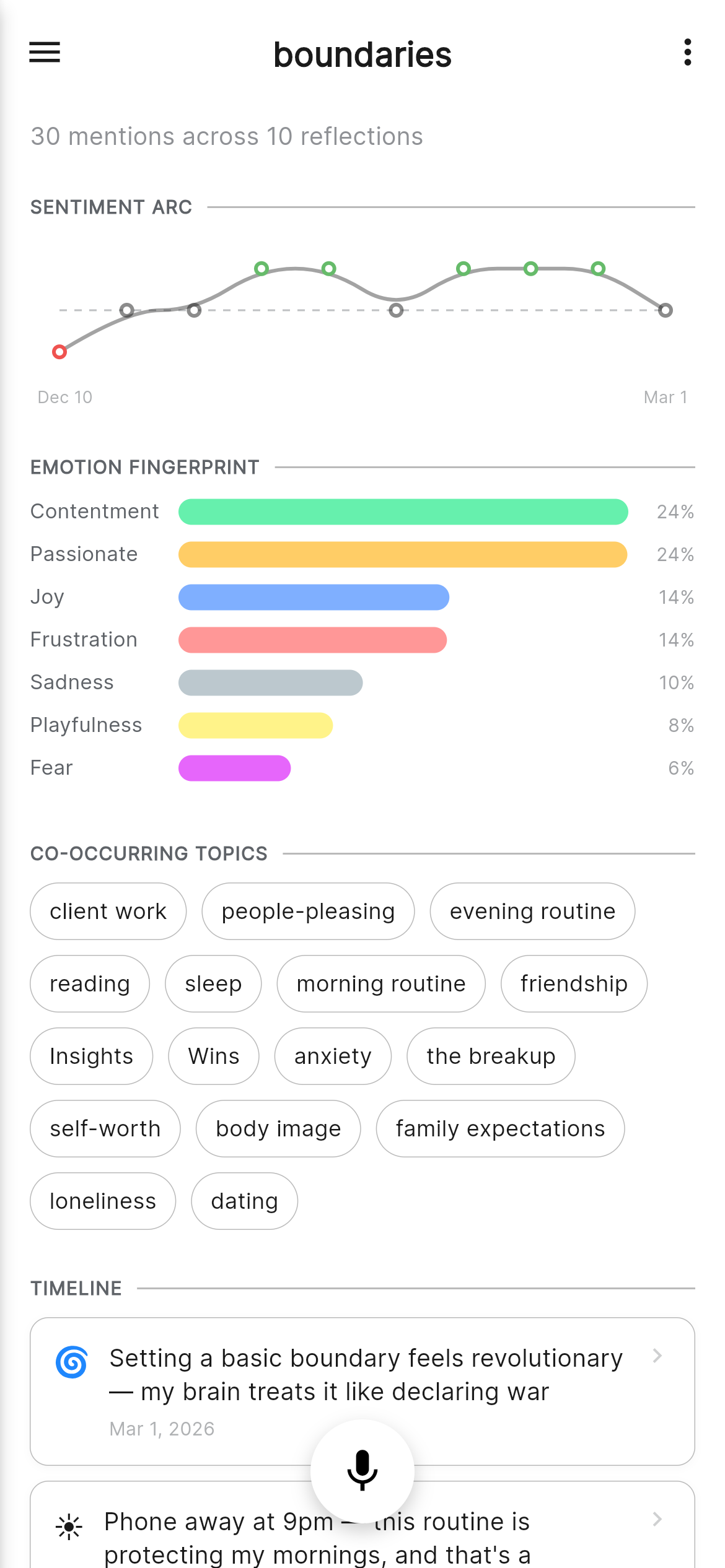The height and width of the screenshot is (1568, 725).
Task: Tap the sun icon on the Phone away entry
Action: click(x=69, y=1525)
